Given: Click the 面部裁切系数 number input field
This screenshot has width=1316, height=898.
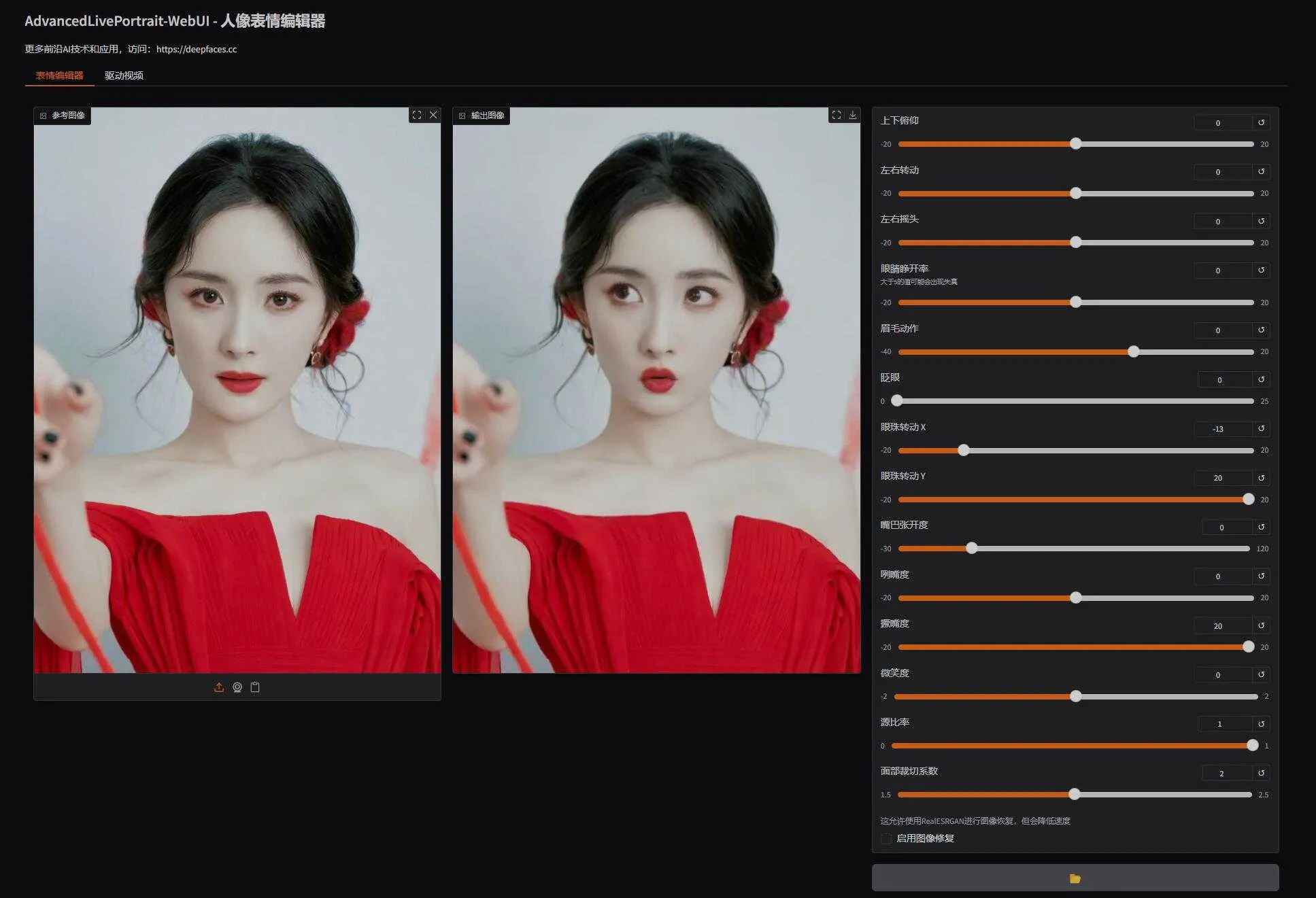Looking at the screenshot, I should (x=1226, y=773).
